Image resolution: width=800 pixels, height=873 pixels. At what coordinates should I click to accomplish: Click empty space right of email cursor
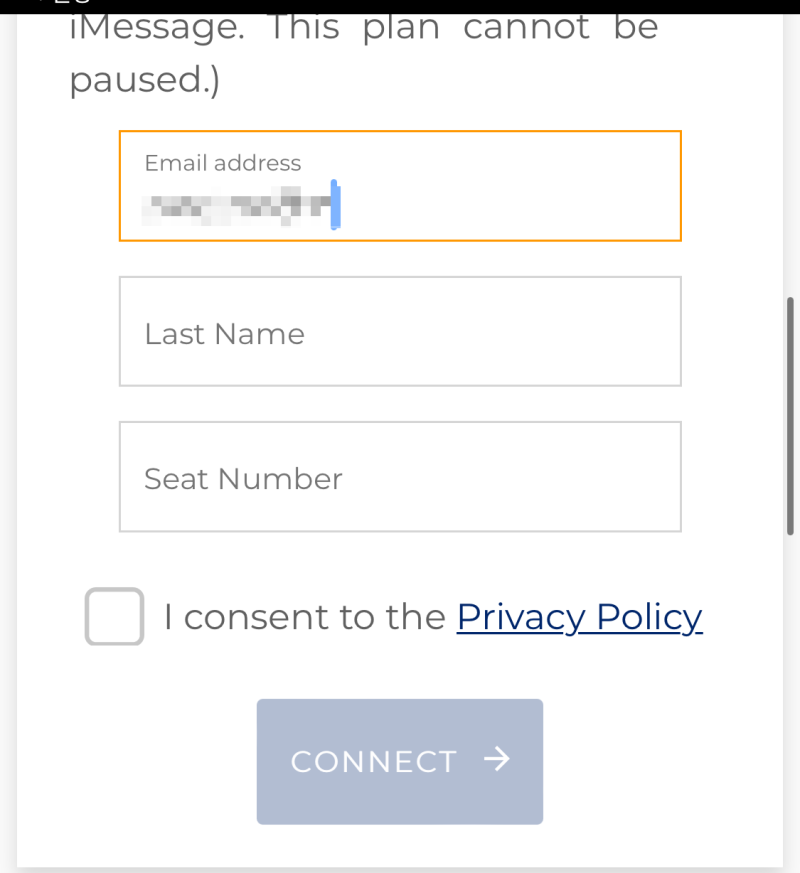coord(510,206)
